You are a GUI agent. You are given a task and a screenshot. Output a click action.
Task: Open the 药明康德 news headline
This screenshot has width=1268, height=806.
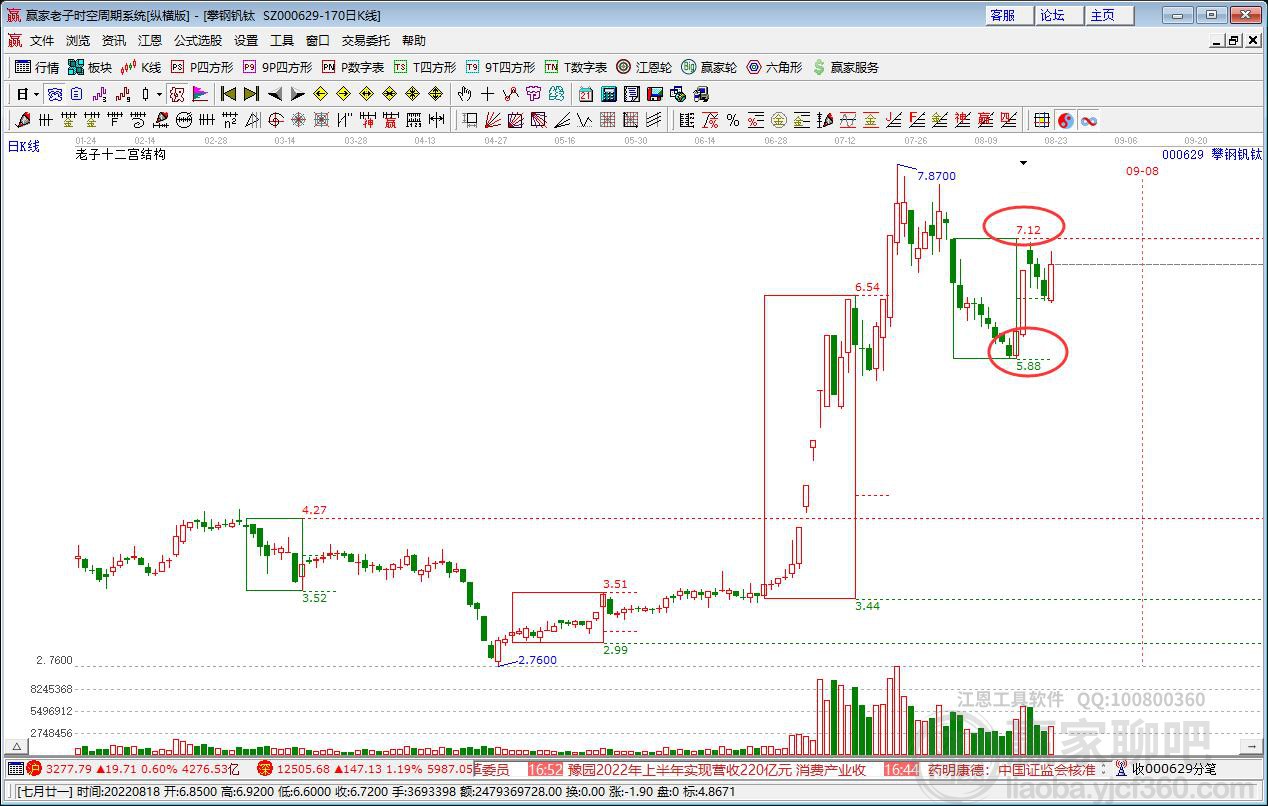(1011, 769)
